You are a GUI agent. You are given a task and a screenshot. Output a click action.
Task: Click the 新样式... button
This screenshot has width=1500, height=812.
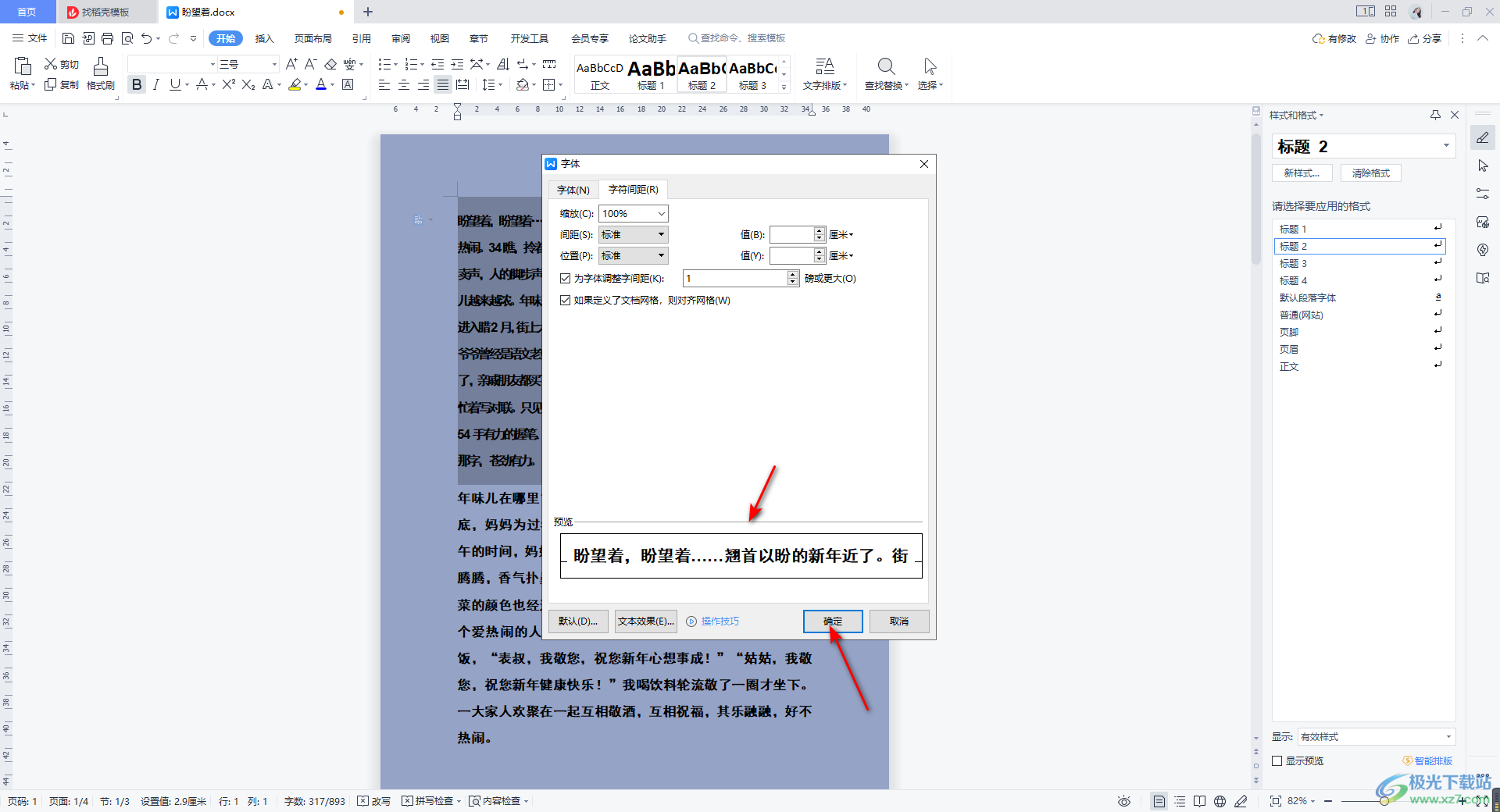click(x=1302, y=173)
